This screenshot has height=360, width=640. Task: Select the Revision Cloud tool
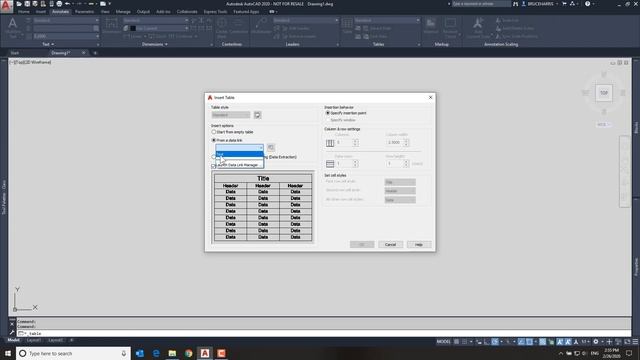click(x=450, y=28)
